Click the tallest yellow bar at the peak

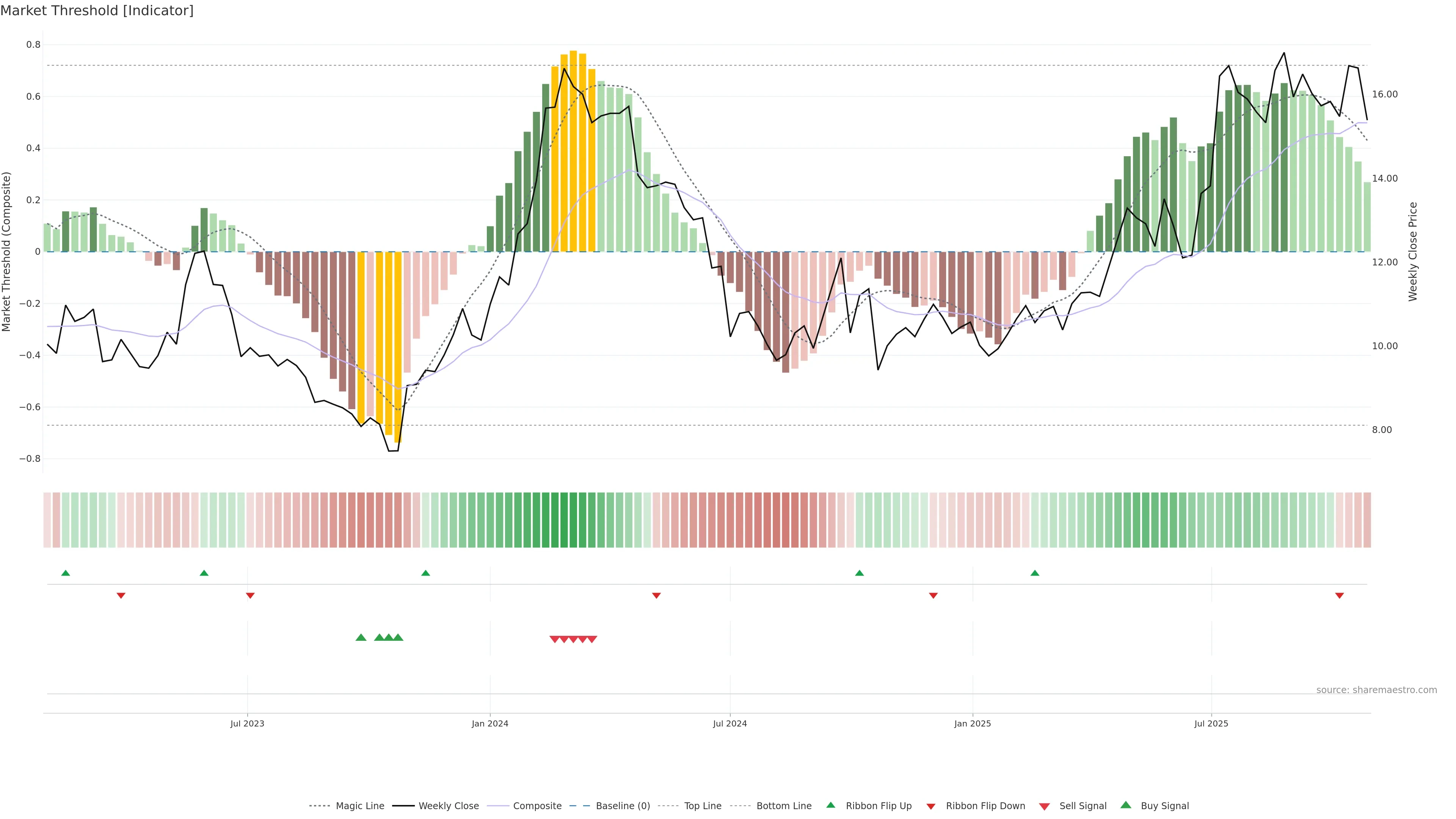573,151
